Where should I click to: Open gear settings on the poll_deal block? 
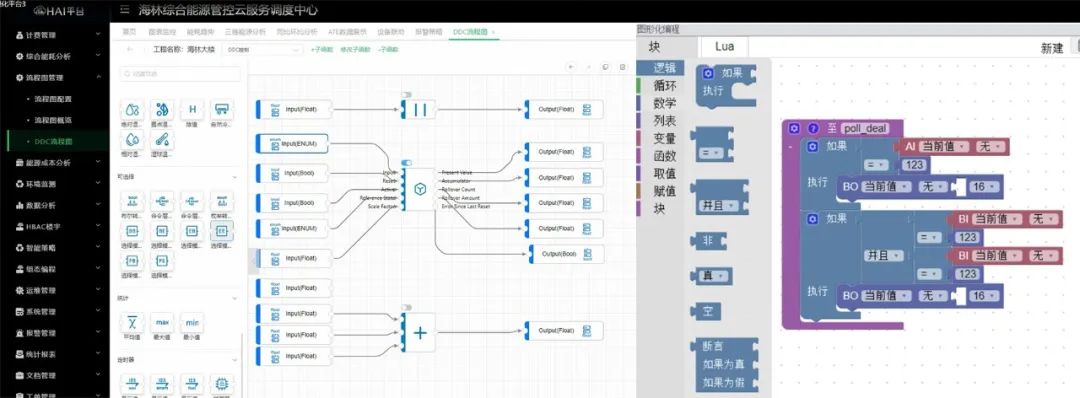coord(794,128)
